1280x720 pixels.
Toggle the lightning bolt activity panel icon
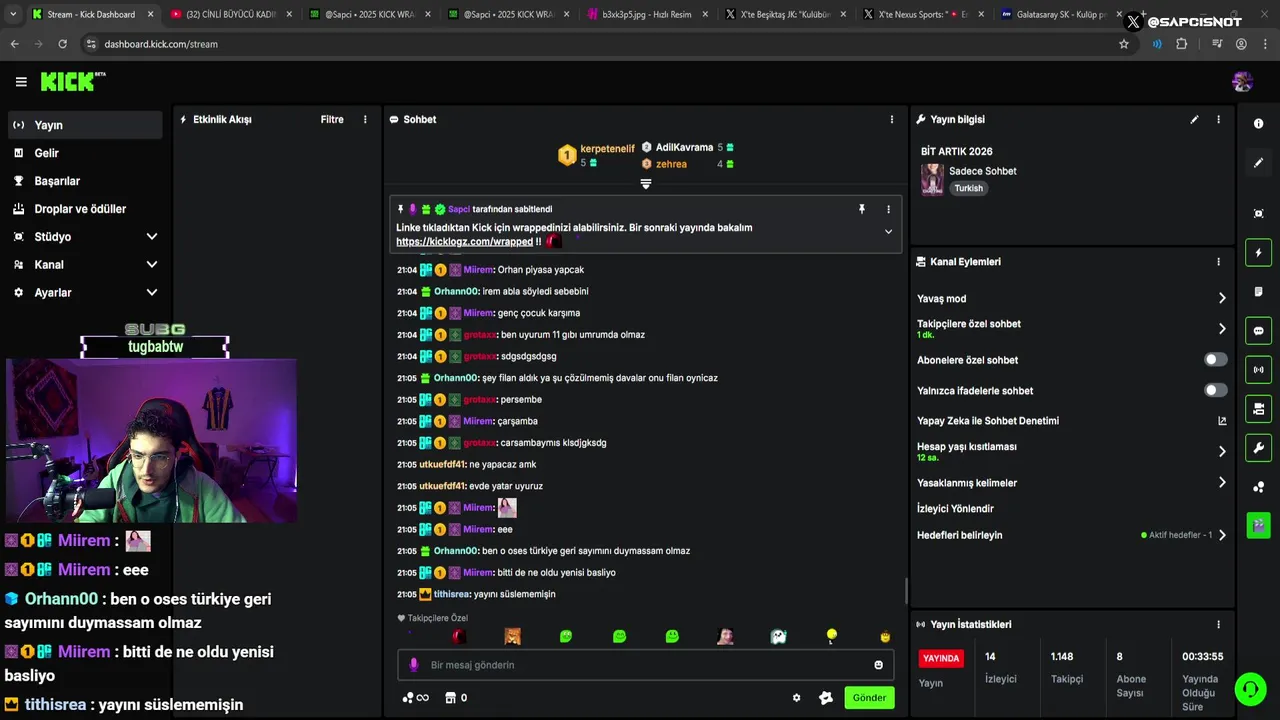1258,252
